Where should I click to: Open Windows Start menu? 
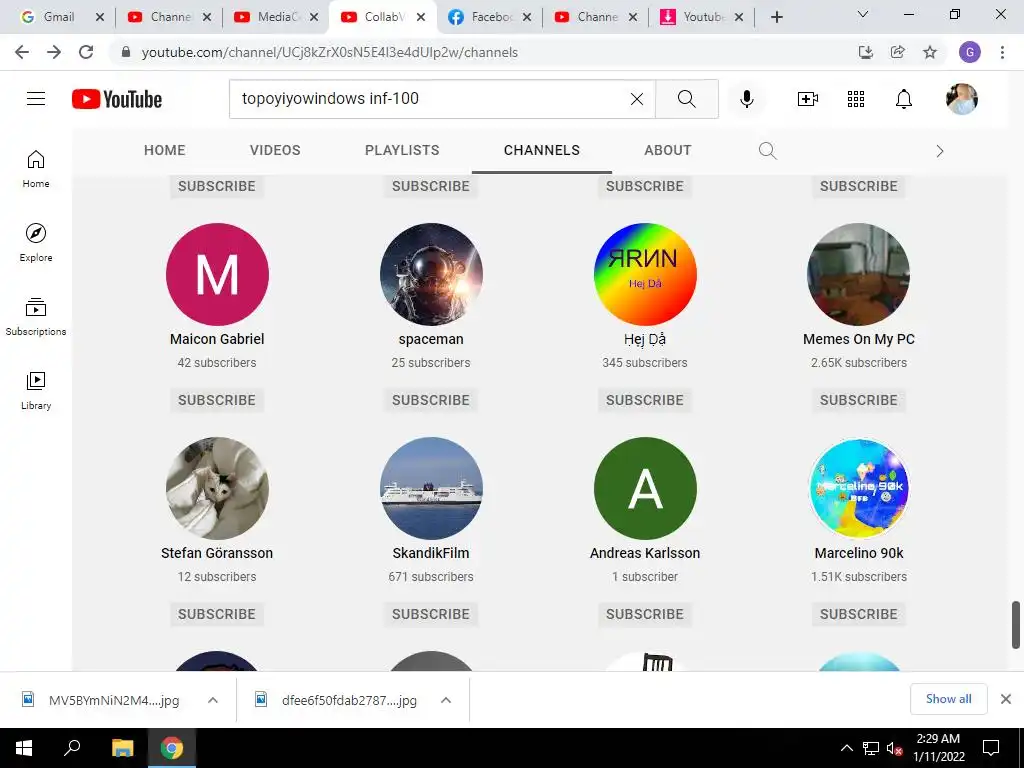[x=24, y=748]
